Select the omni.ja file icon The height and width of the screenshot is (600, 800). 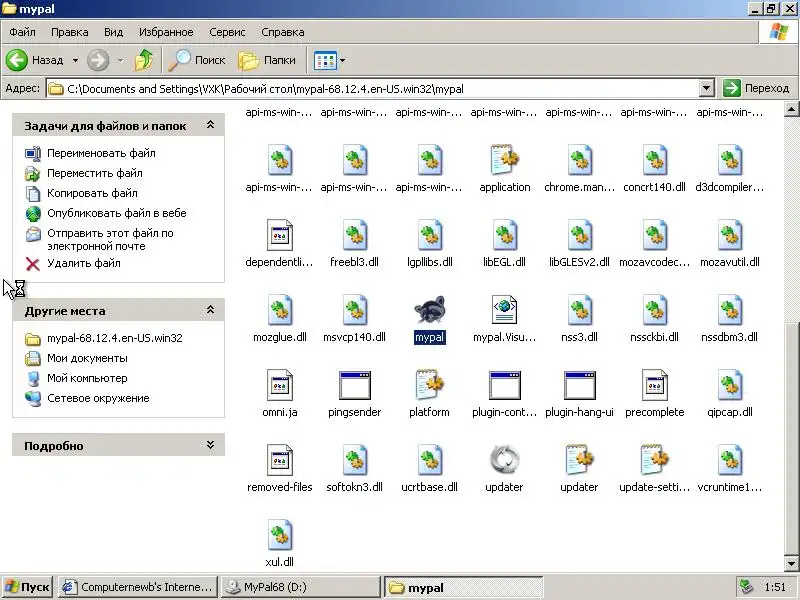pos(280,385)
